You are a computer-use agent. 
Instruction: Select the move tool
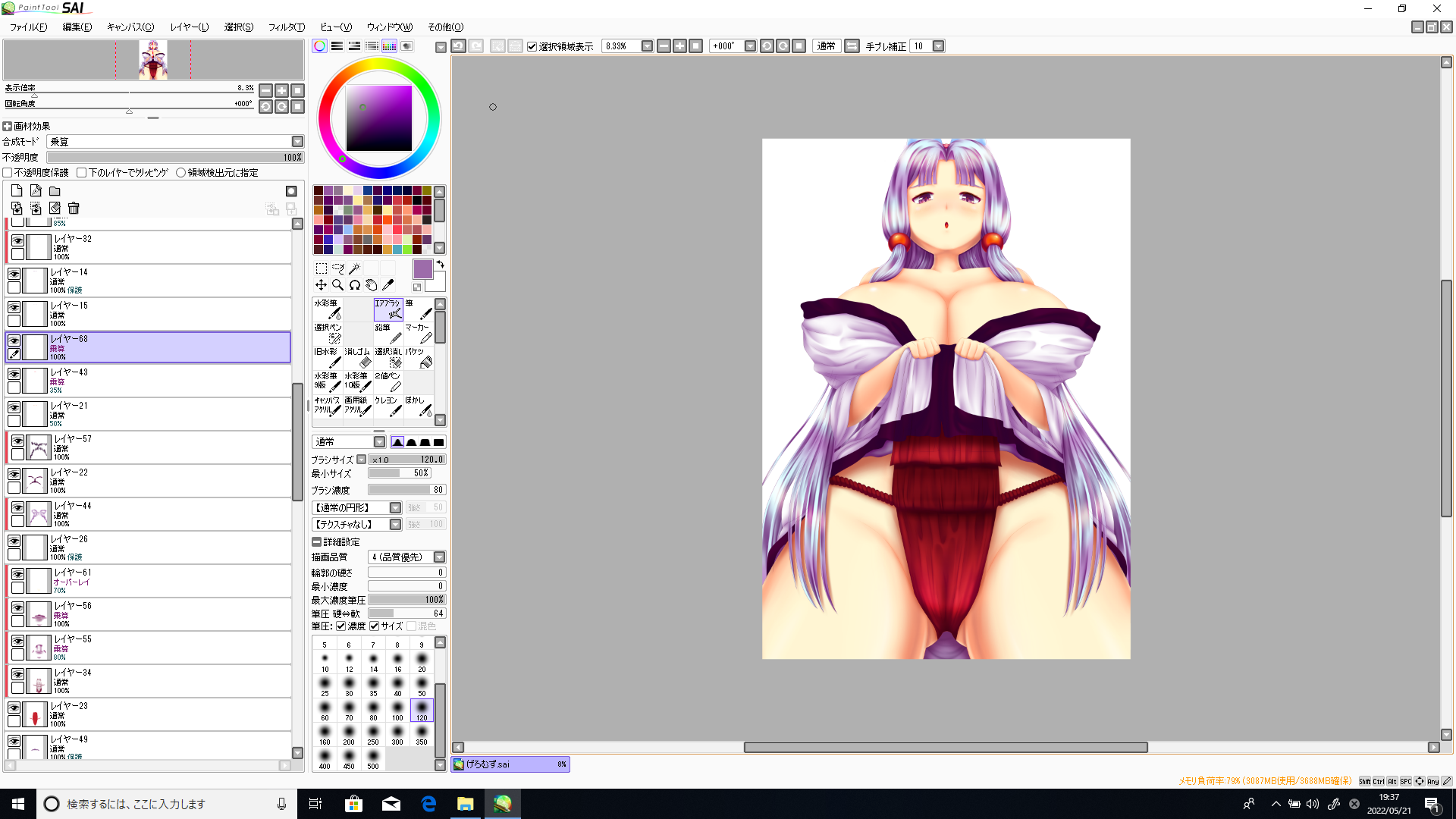(322, 285)
